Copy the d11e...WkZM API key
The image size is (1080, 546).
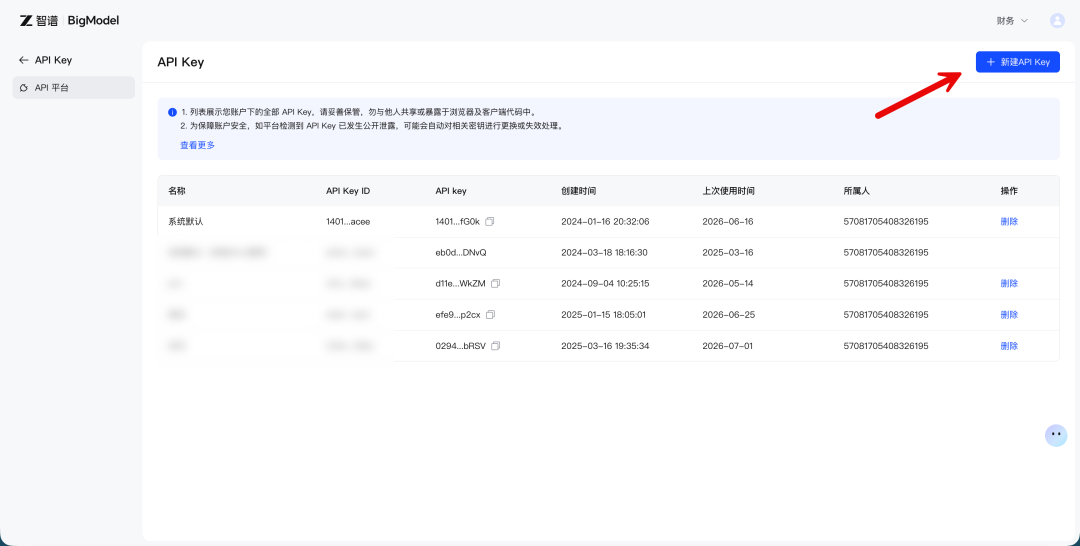point(495,283)
